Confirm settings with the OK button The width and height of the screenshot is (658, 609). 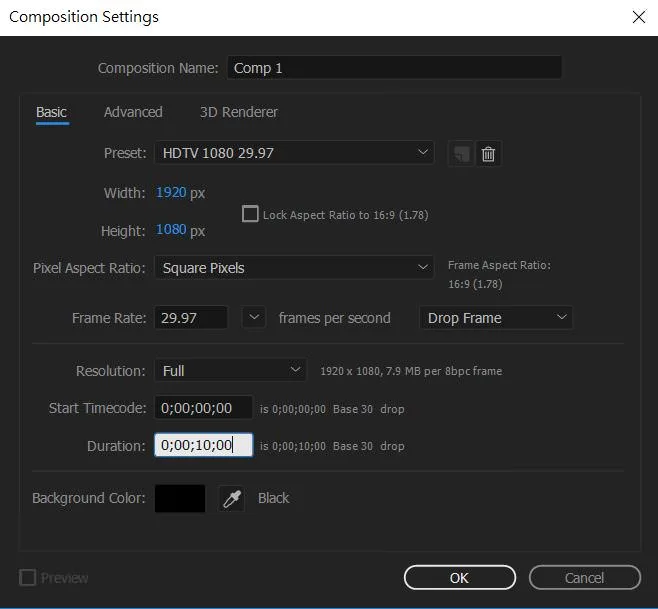click(x=460, y=578)
